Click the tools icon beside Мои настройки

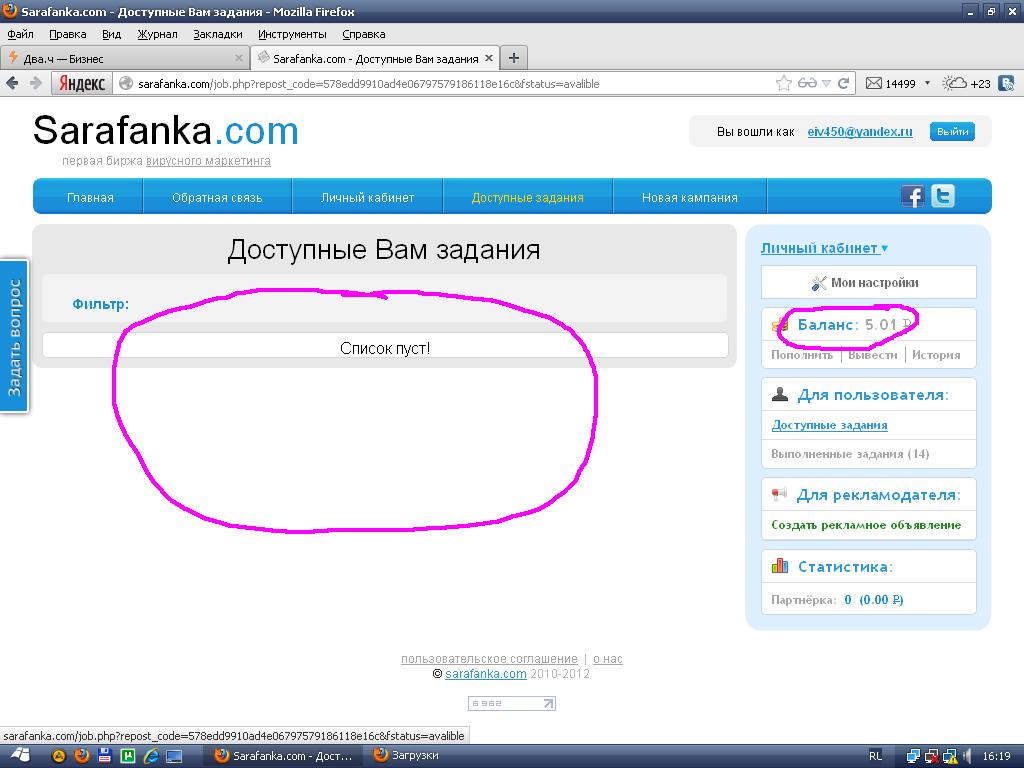[x=818, y=283]
